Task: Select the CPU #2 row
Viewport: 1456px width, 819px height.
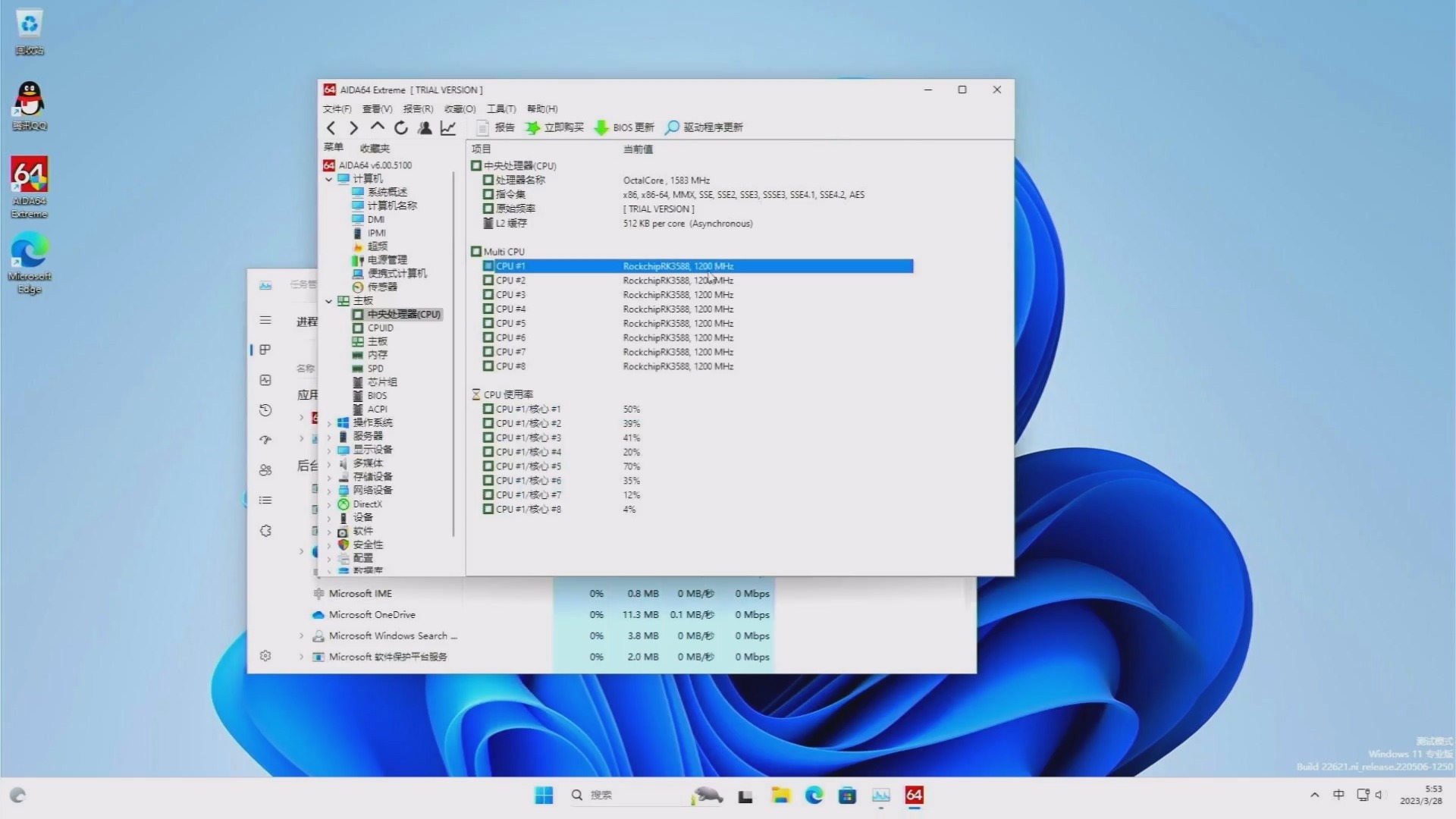Action: click(698, 281)
